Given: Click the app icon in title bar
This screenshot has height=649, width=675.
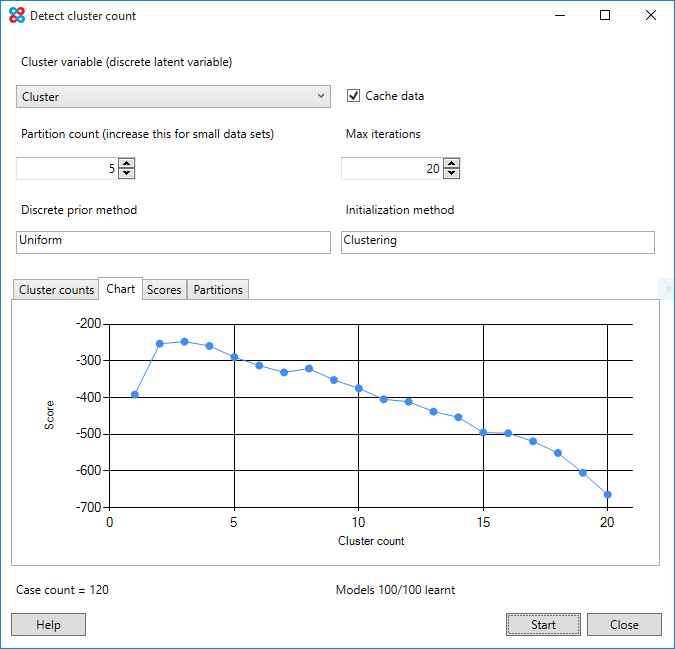Looking at the screenshot, I should [x=16, y=16].
